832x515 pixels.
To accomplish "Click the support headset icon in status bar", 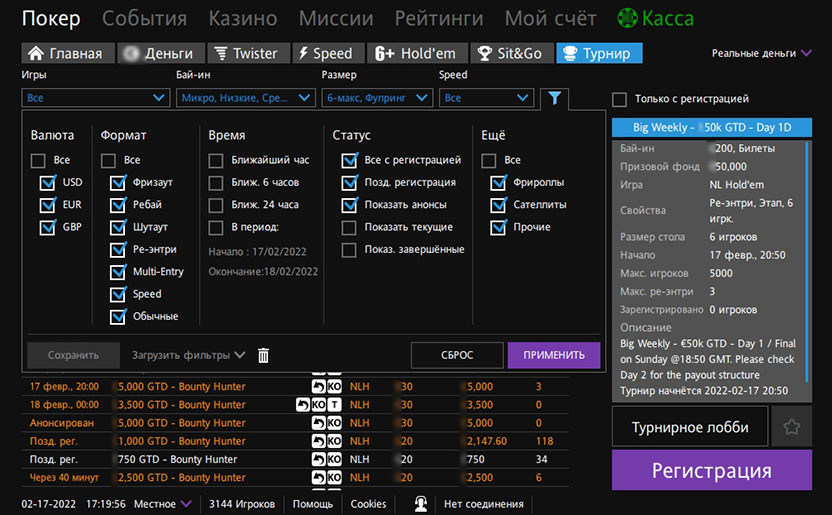I will pyautogui.click(x=422, y=504).
